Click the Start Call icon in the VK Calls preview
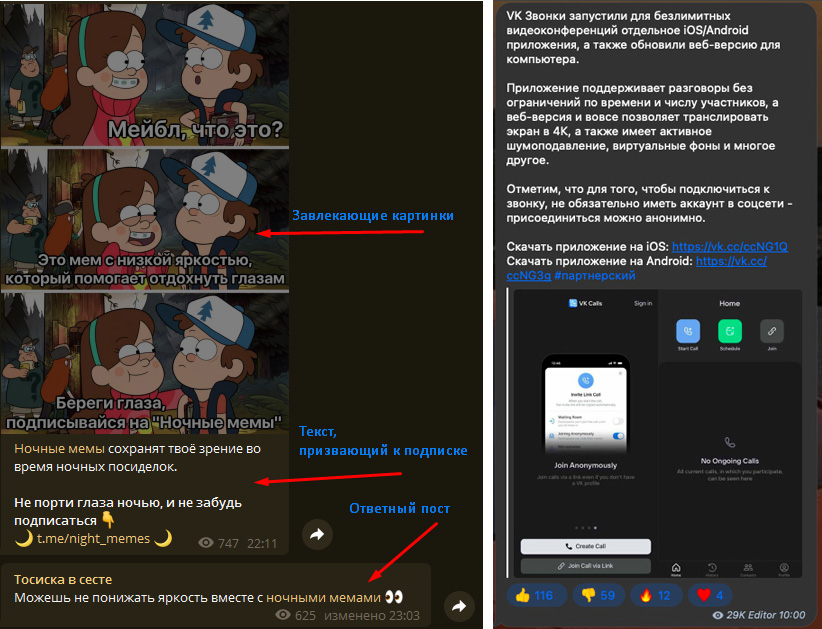822x629 pixels. [x=688, y=331]
